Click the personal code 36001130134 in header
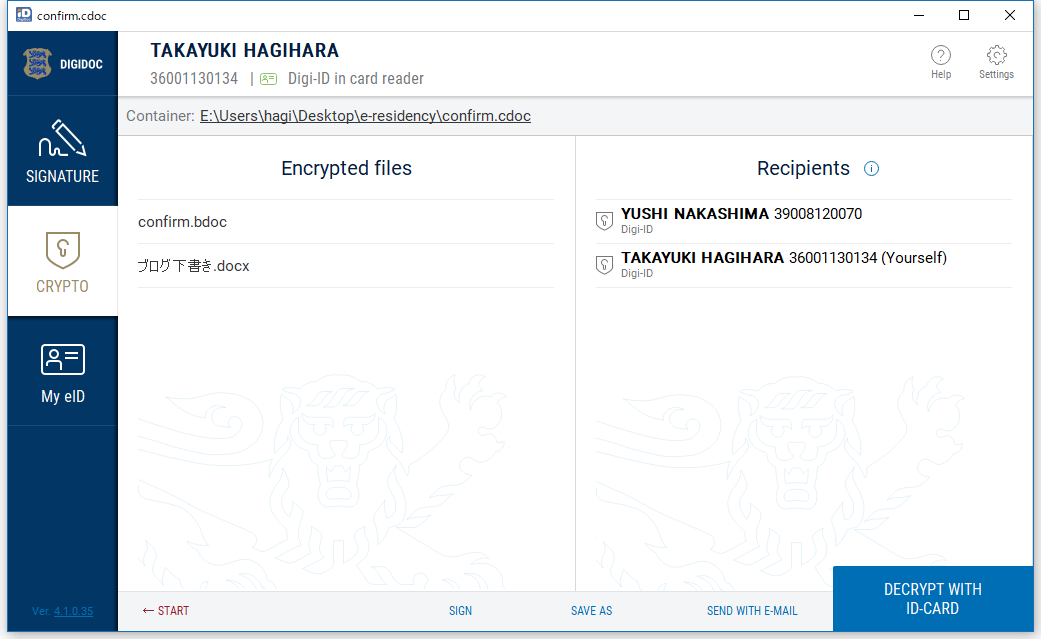Screen dimensions: 1041x639 [x=194, y=79]
